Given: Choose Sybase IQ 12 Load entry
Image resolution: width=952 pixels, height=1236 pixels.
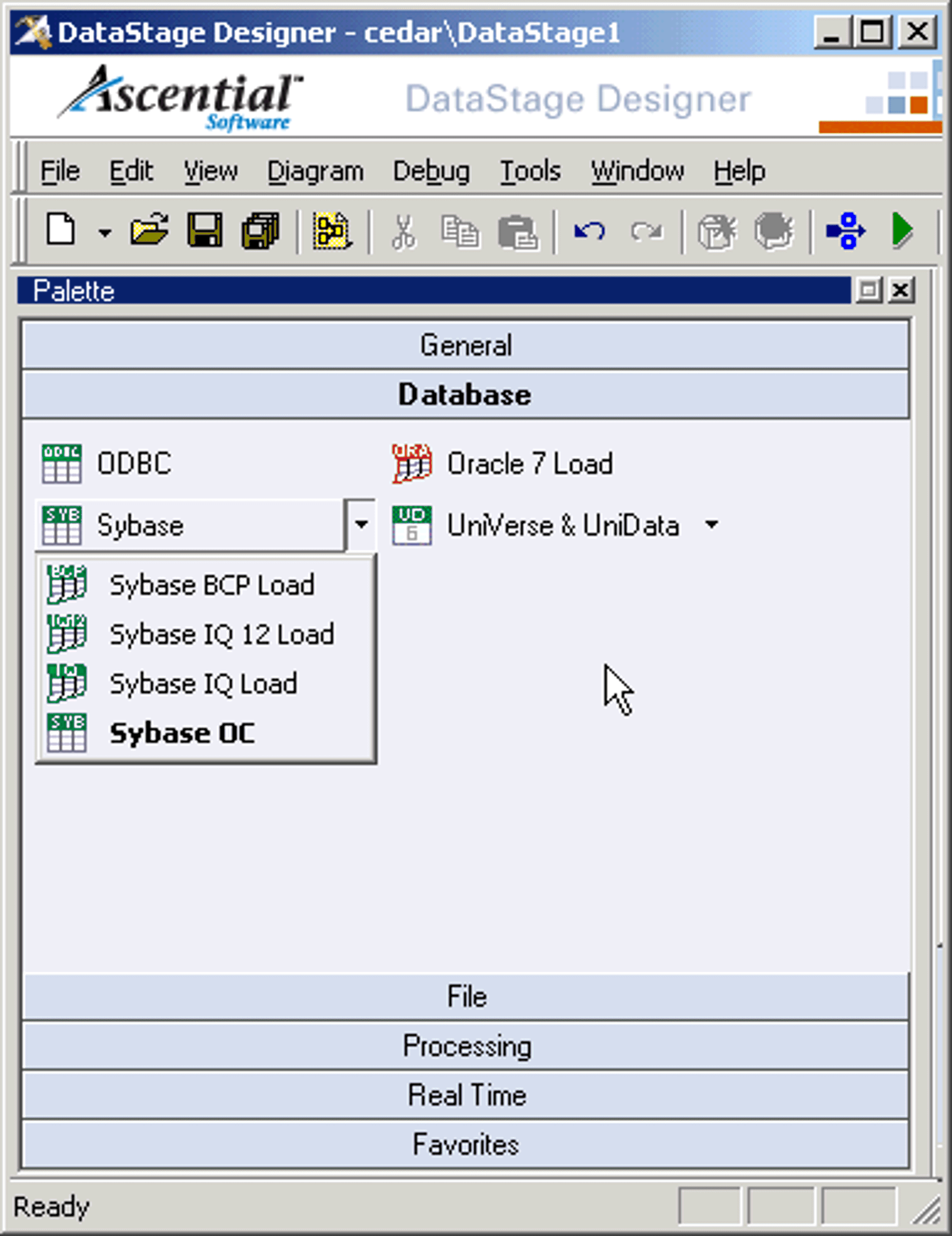Looking at the screenshot, I should tap(206, 634).
